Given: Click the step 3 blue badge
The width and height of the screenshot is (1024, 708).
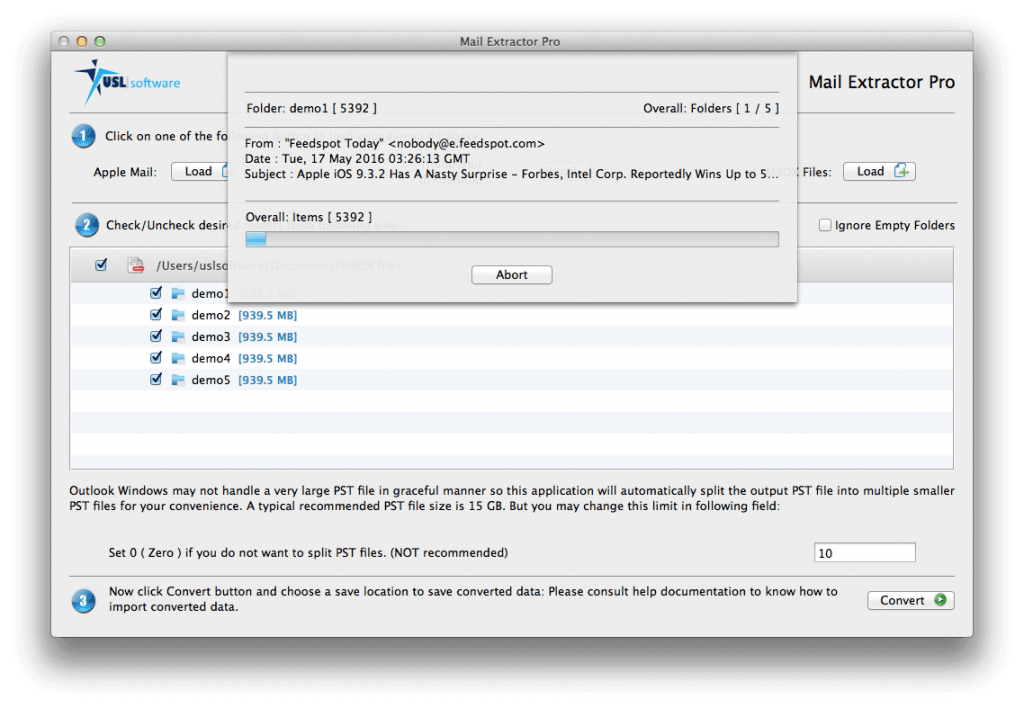Looking at the screenshot, I should pyautogui.click(x=84, y=601).
